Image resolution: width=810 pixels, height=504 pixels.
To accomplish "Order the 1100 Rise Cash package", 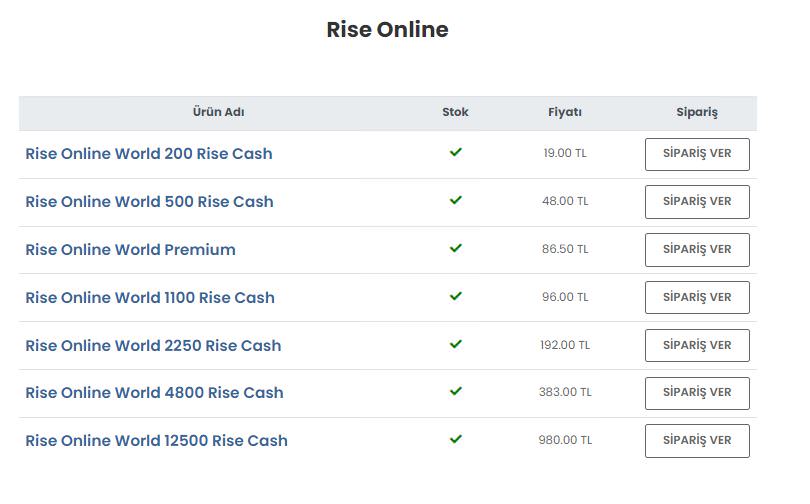I will [x=697, y=298].
